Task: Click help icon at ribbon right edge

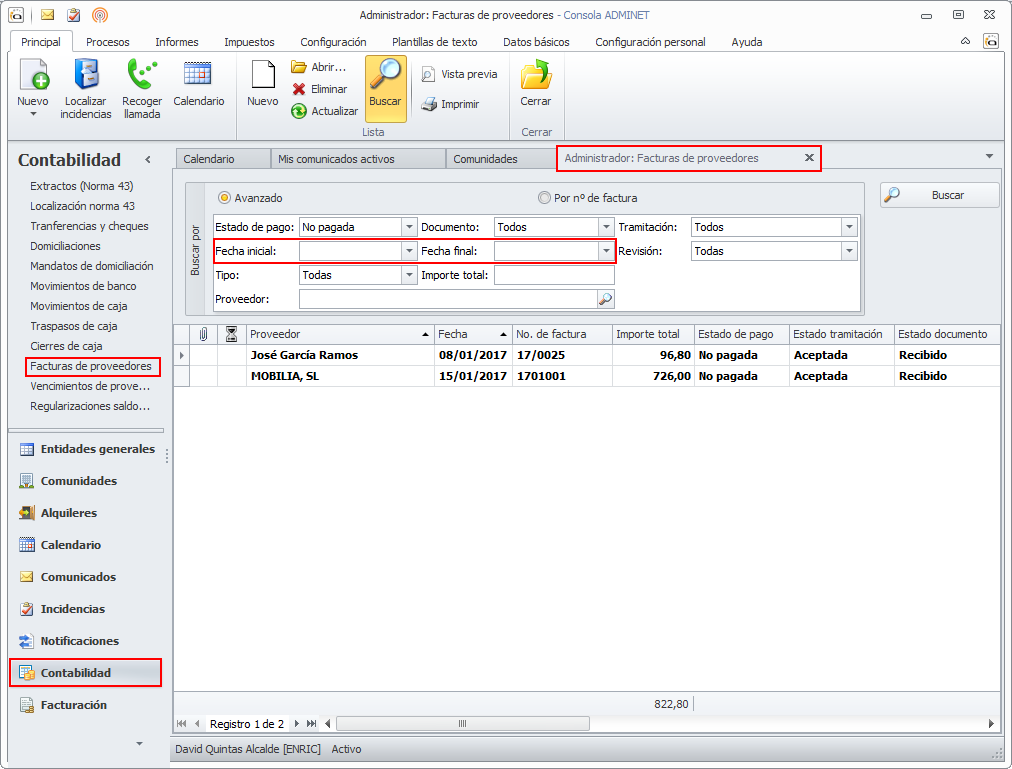Action: (x=991, y=41)
